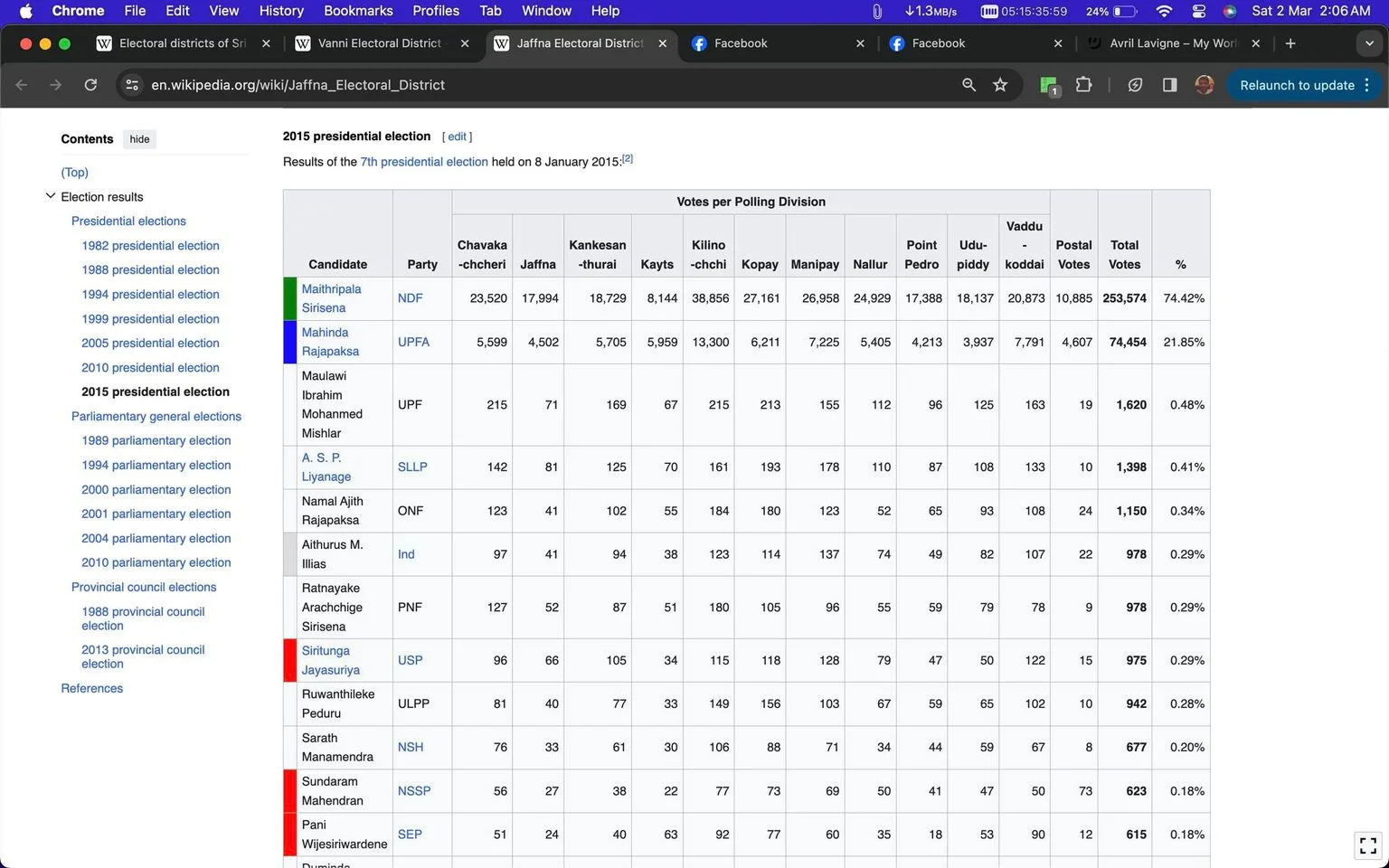Open the Wi-Fi status menu
The width and height of the screenshot is (1389, 868).
(1164, 11)
